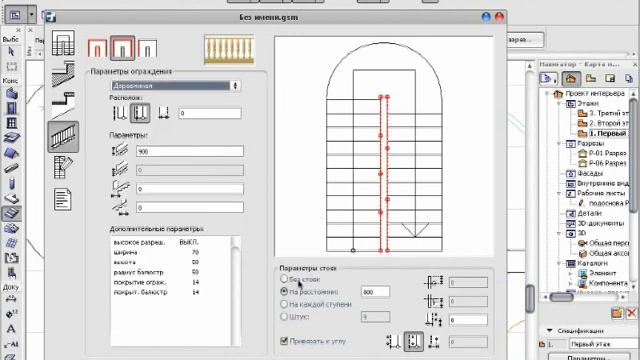Select the 'высокое разреш.' parameter row

157,242
